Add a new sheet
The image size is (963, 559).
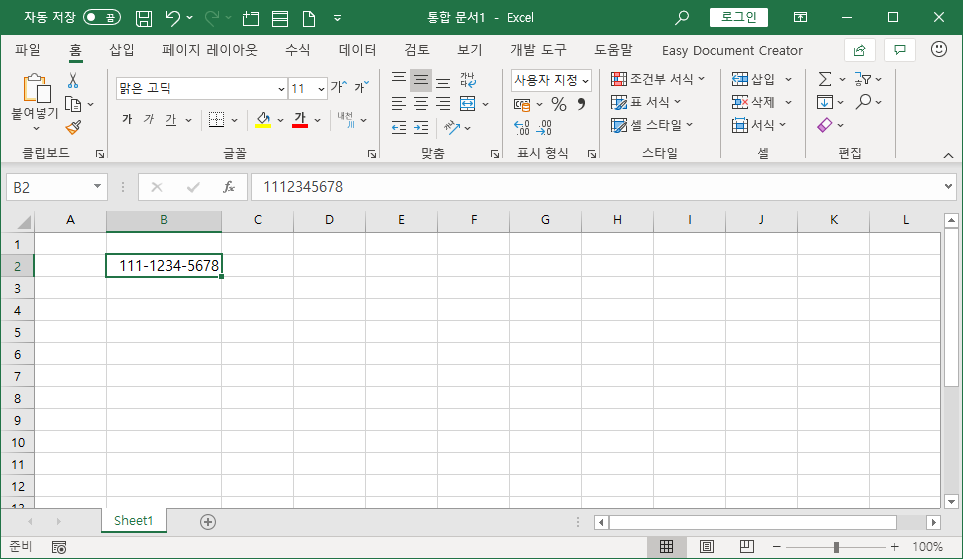tap(208, 522)
